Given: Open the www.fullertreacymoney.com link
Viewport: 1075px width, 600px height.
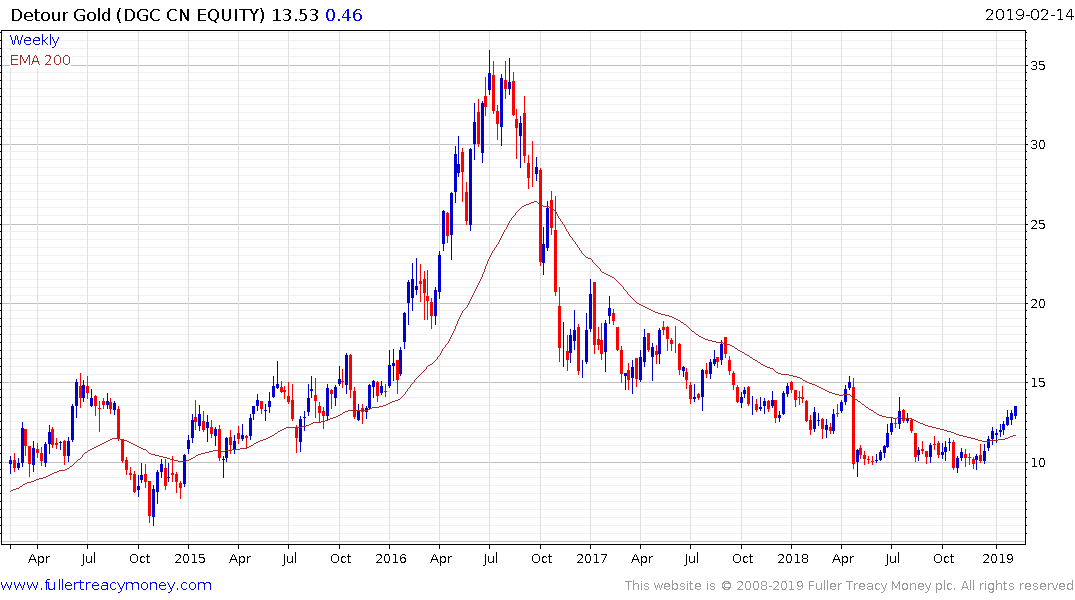Looking at the screenshot, I should pos(106,585).
